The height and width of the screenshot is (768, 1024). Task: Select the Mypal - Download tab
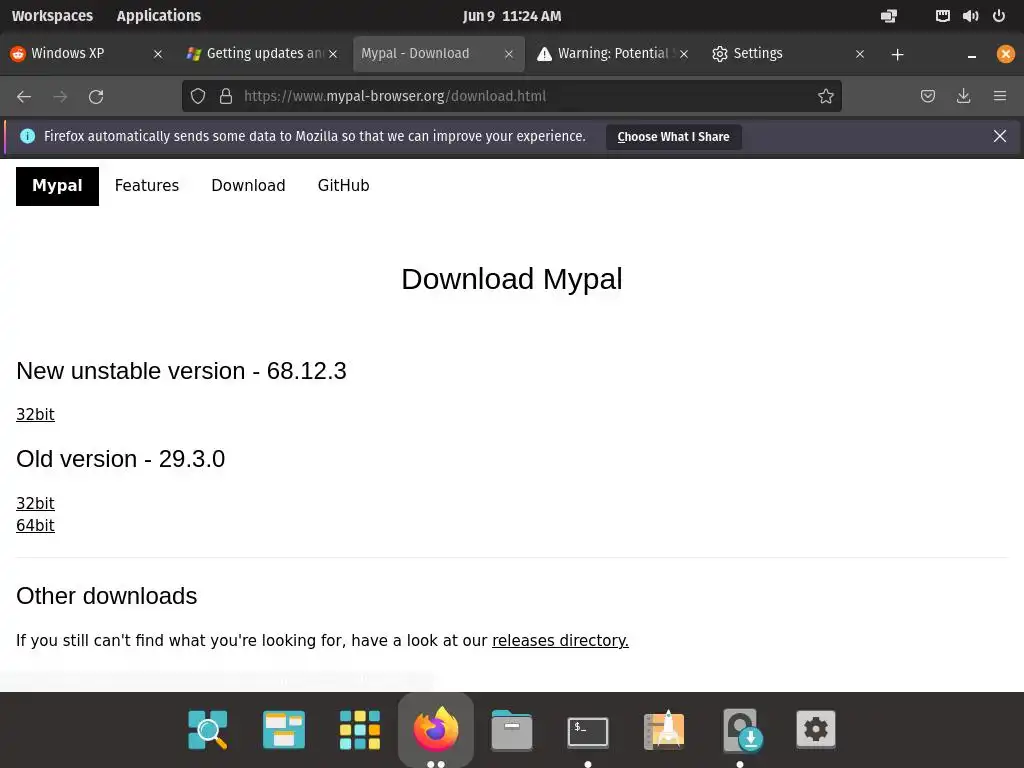438,54
